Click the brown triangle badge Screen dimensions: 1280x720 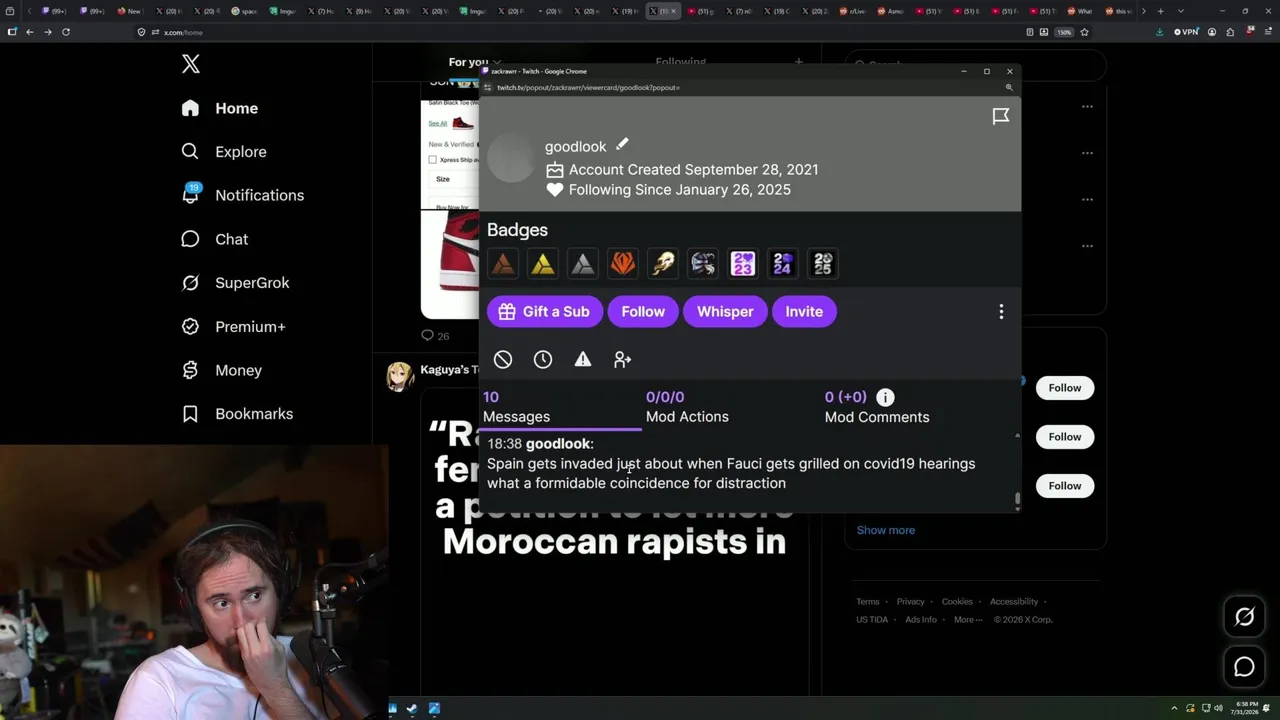503,264
